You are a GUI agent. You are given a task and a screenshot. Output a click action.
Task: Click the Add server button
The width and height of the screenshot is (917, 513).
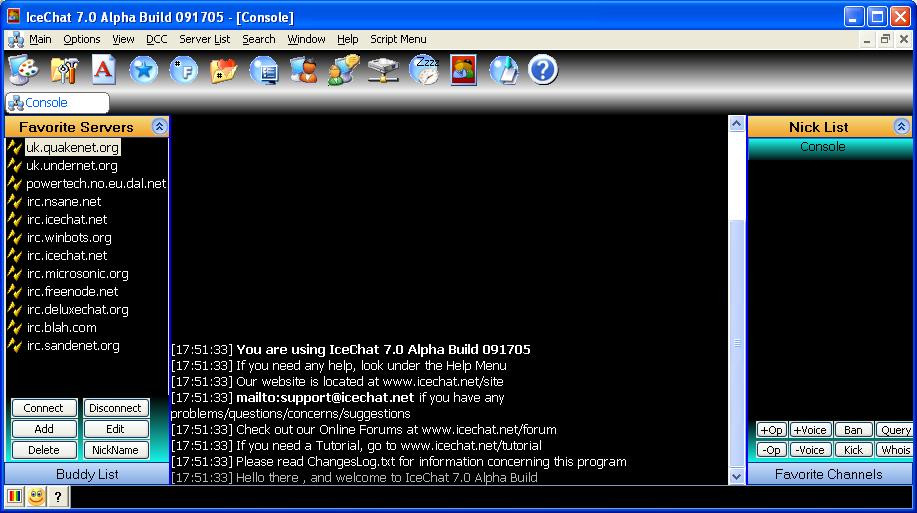(x=44, y=429)
